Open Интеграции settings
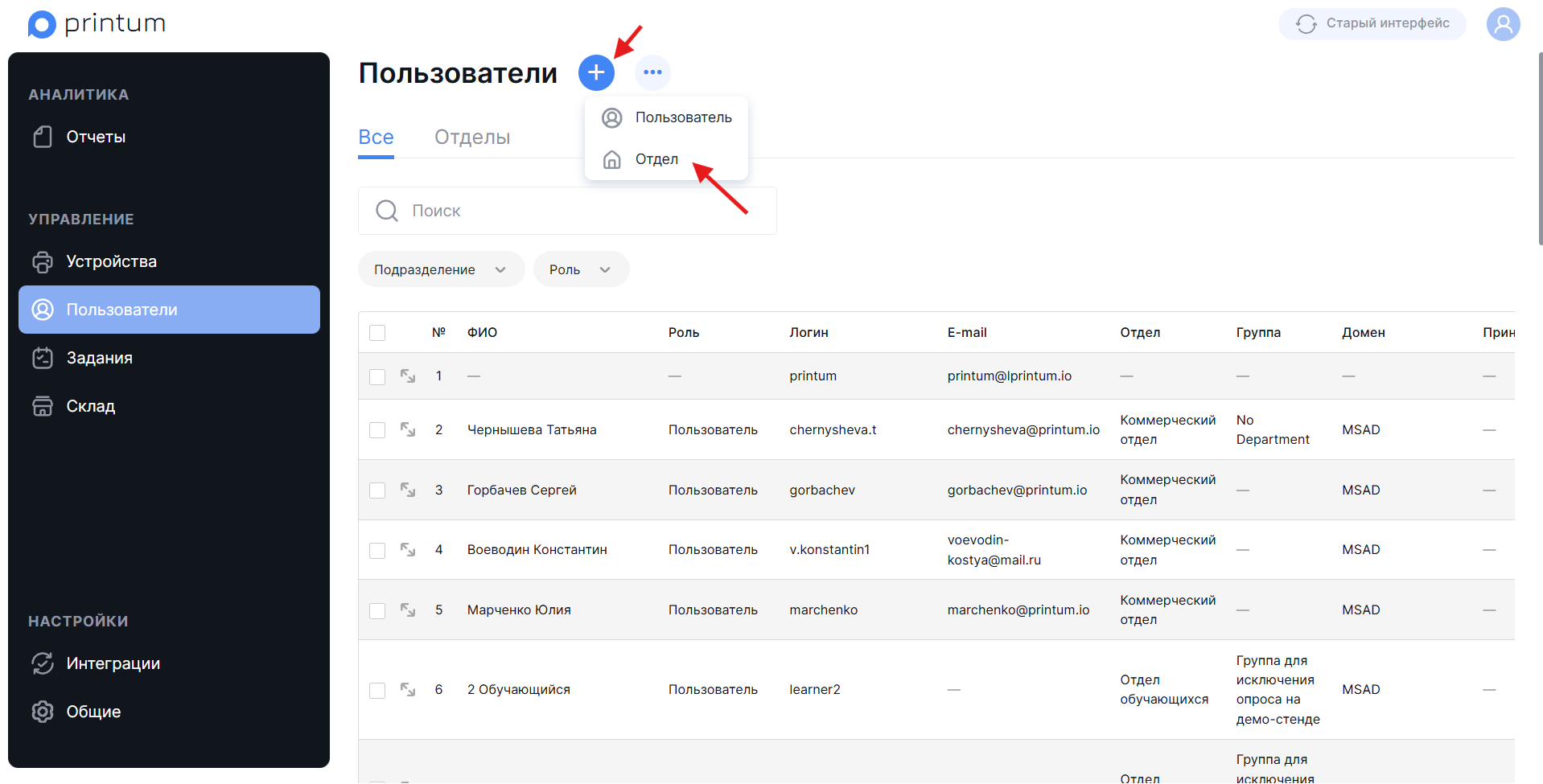Screen dimensions: 1543x784 tap(169, 663)
